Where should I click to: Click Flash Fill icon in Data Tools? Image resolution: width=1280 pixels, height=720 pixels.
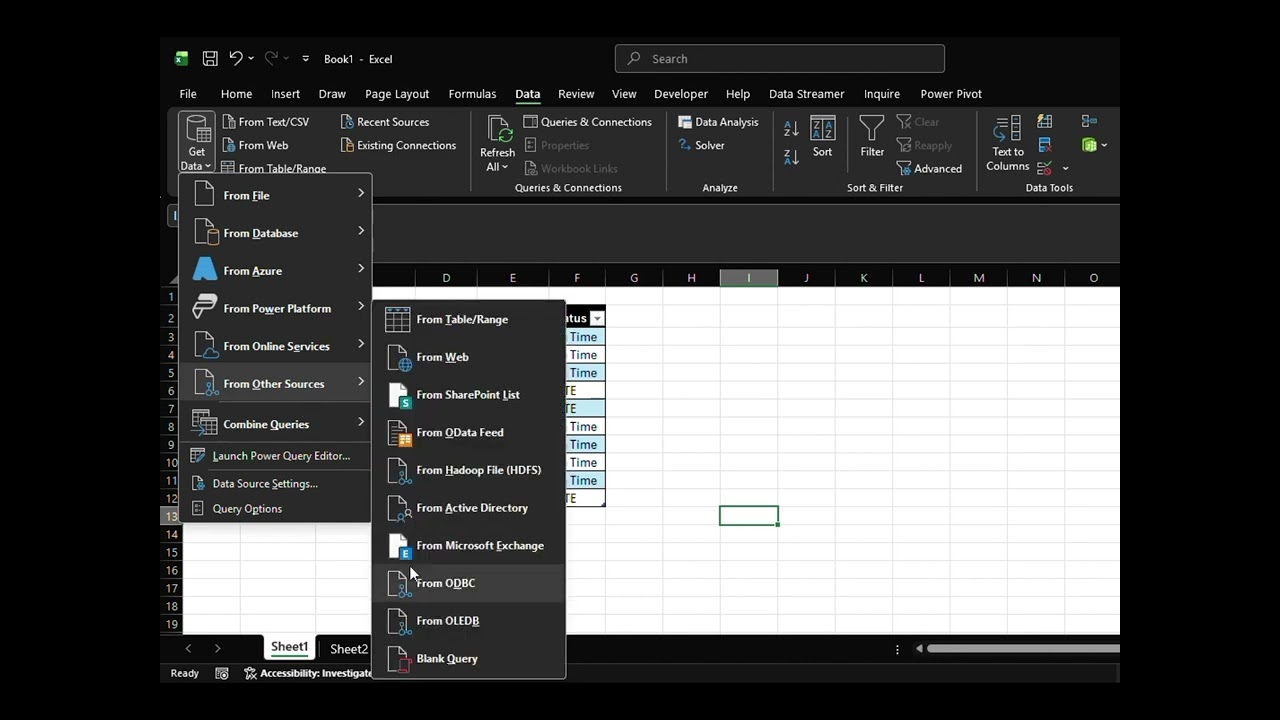[x=1045, y=122]
